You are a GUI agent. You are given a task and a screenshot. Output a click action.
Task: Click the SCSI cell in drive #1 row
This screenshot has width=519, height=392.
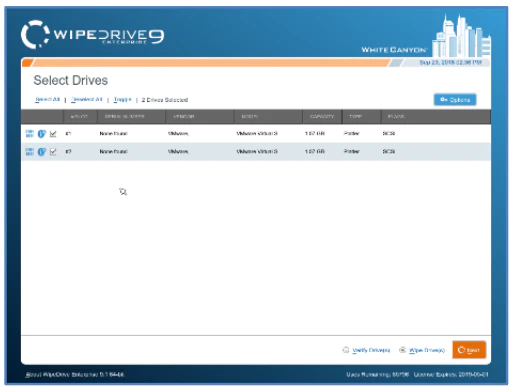(x=389, y=134)
